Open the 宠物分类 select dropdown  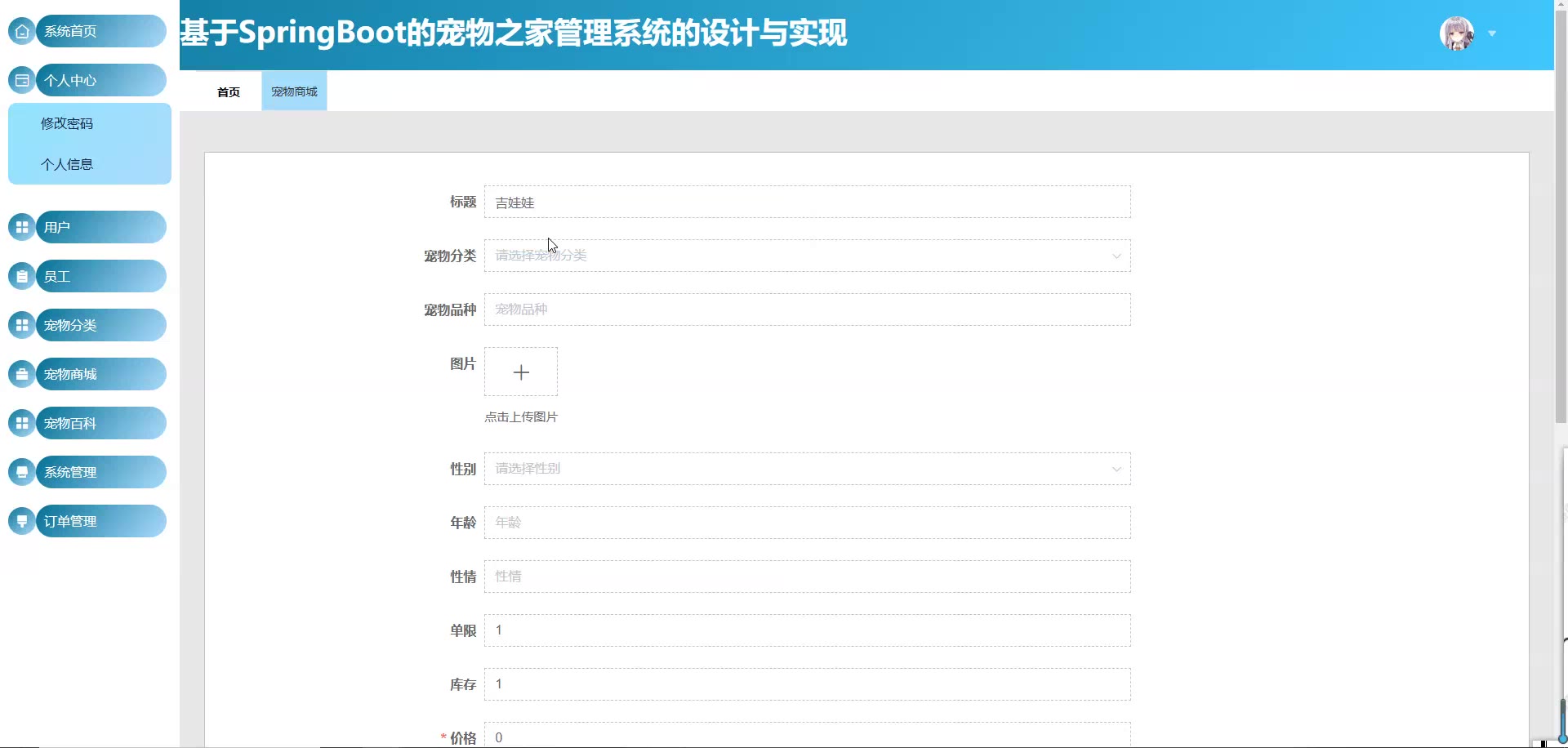pyautogui.click(x=807, y=256)
